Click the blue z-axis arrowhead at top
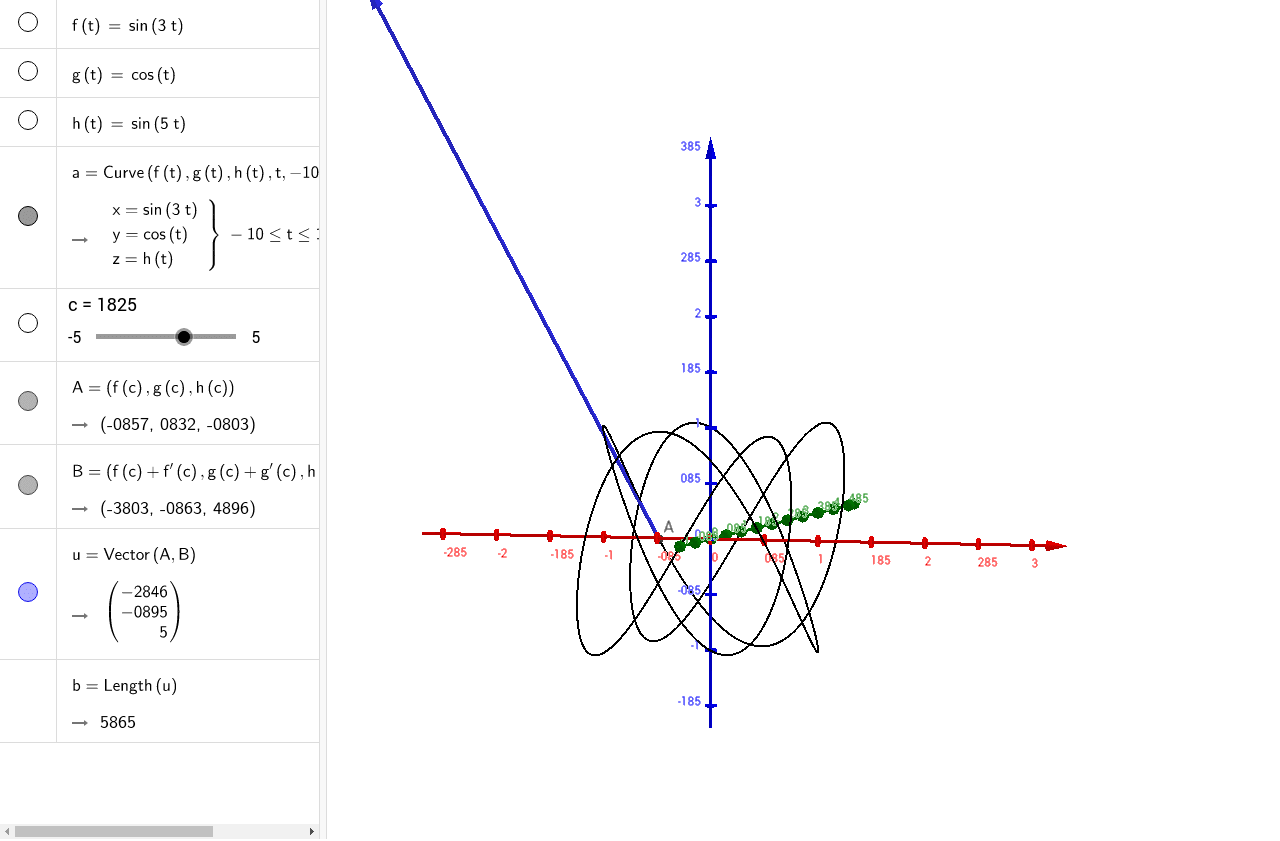Viewport: 1280px width, 841px height. pyautogui.click(x=710, y=149)
